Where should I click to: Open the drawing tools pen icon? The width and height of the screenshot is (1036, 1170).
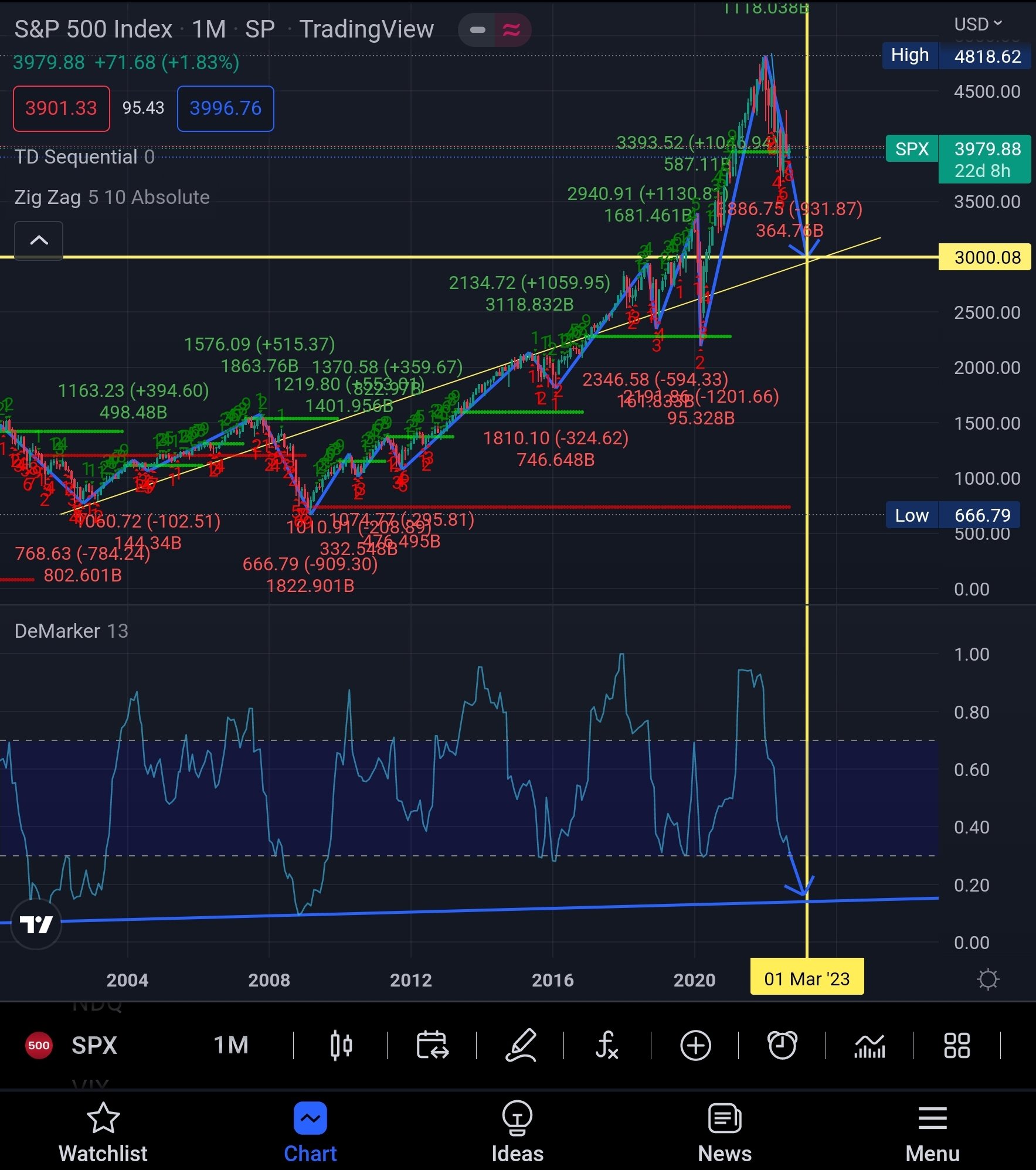(x=521, y=1046)
